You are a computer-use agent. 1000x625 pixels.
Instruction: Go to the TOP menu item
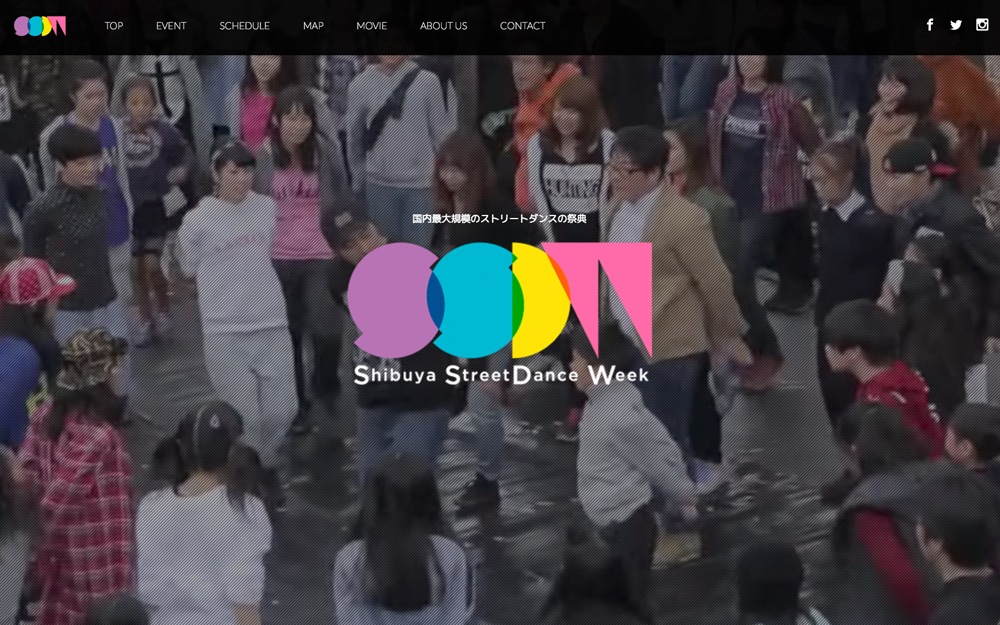pos(114,26)
